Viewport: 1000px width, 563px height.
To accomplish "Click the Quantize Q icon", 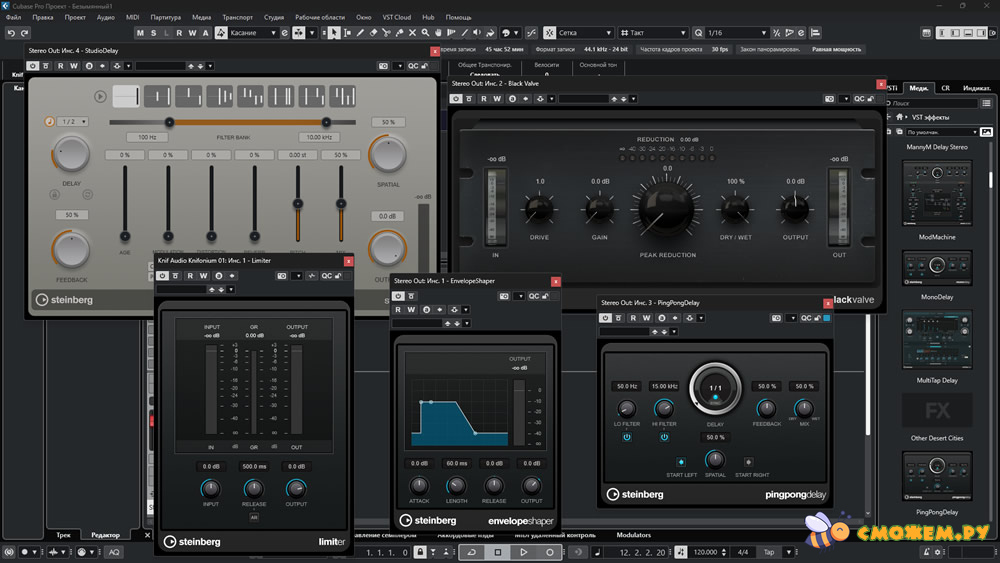I will [x=698, y=33].
